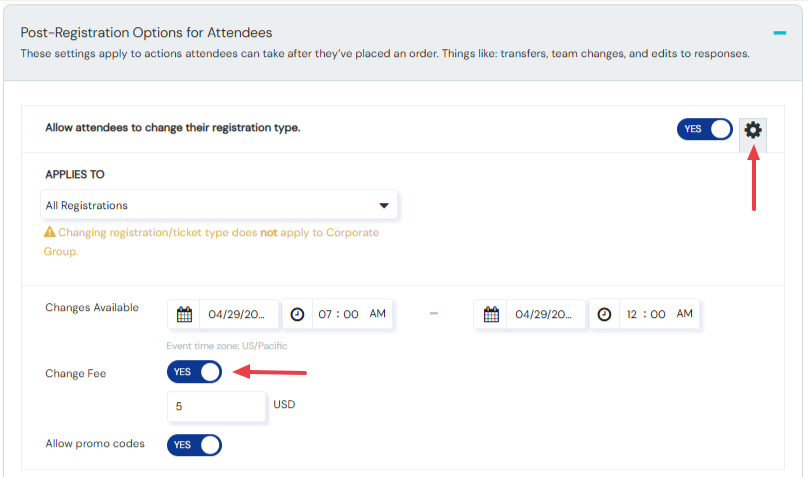Viewport: 808px width, 477px height.
Task: Collapse Post-Registration Options section minus icon
Action: pyautogui.click(x=780, y=33)
